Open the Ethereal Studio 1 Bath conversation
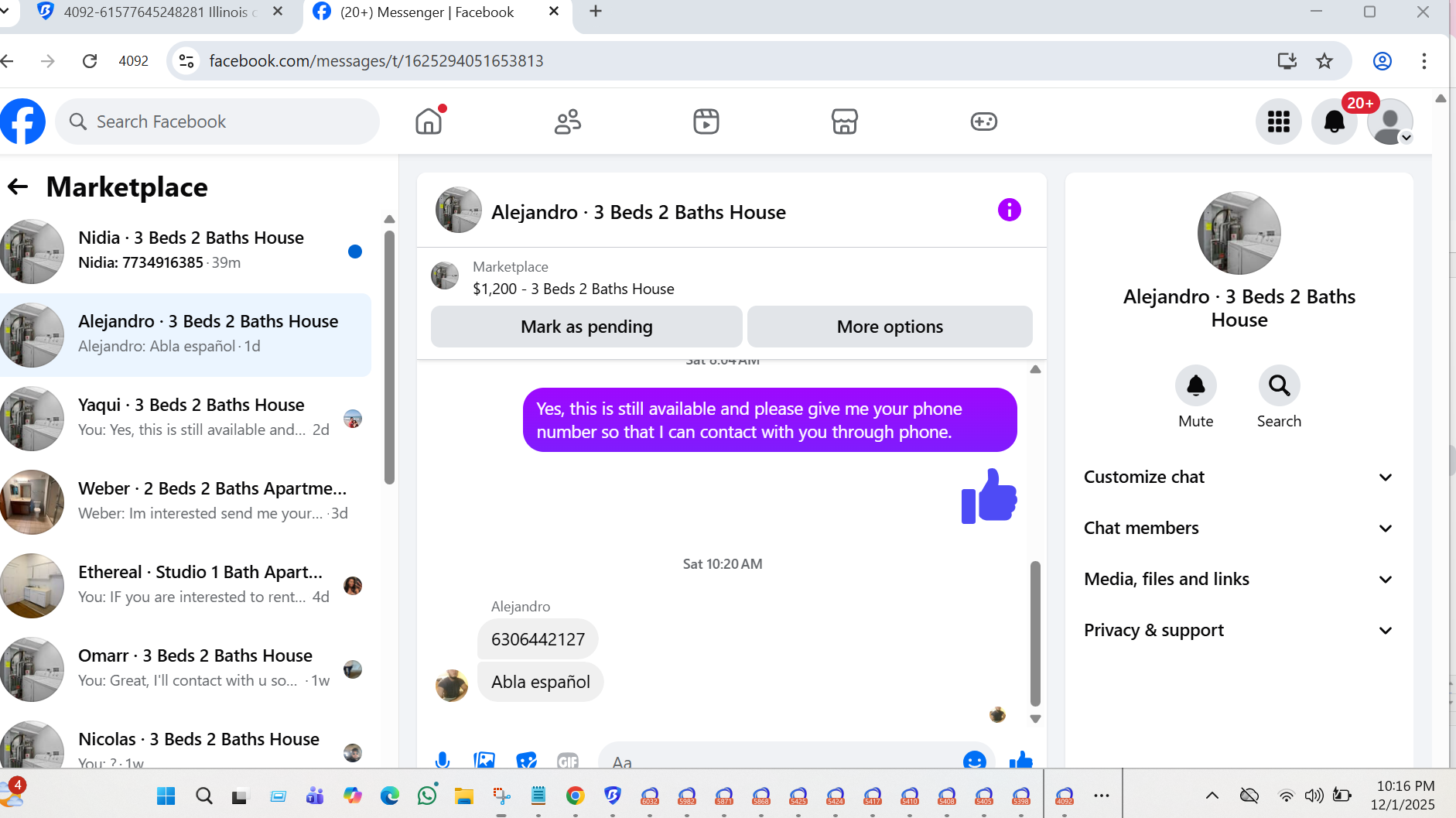This screenshot has width=1456, height=818. [186, 585]
